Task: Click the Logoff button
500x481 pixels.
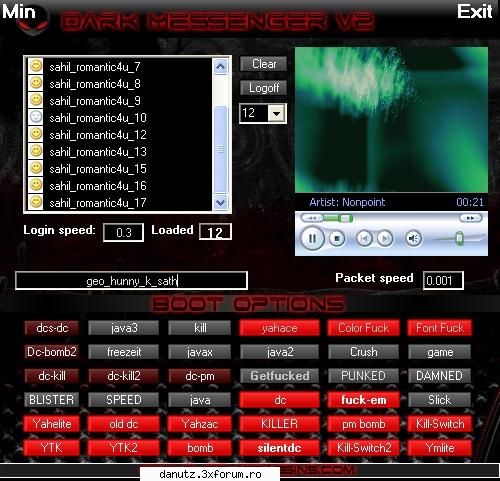Action: point(264,88)
